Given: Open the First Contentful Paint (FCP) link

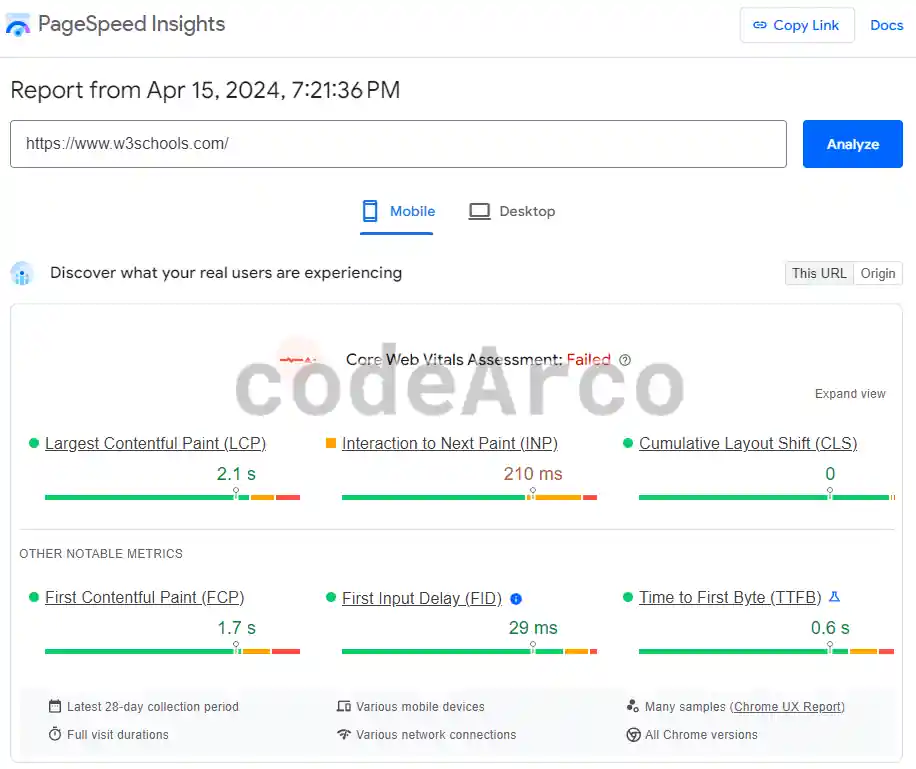Looking at the screenshot, I should point(144,597).
